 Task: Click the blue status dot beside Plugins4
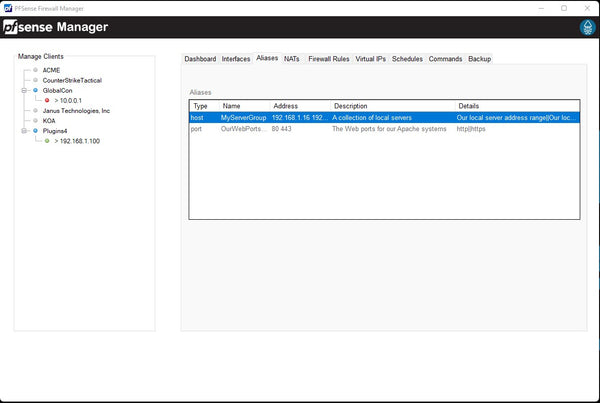[35, 131]
